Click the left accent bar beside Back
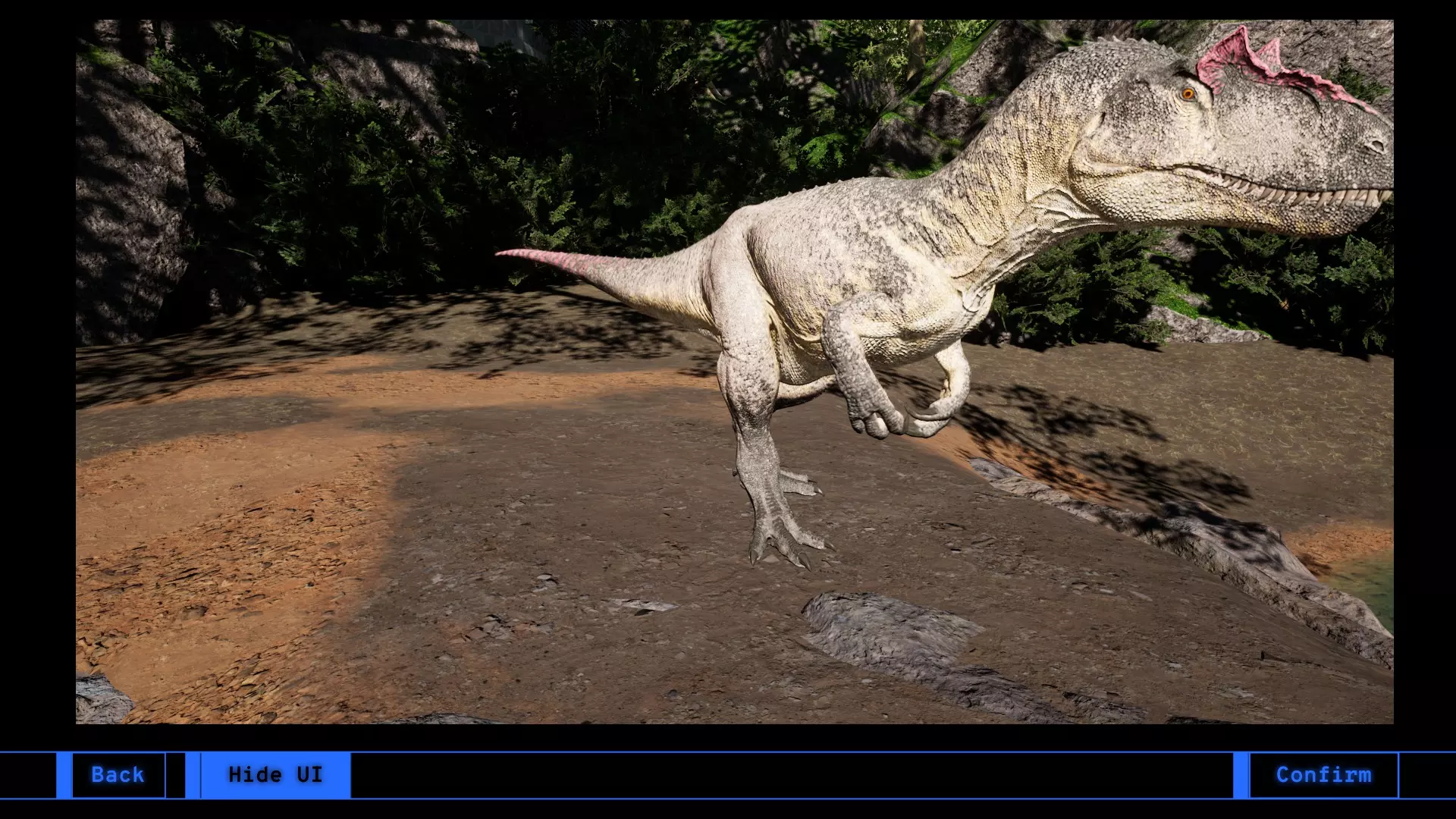This screenshot has height=819, width=1456. click(64, 775)
